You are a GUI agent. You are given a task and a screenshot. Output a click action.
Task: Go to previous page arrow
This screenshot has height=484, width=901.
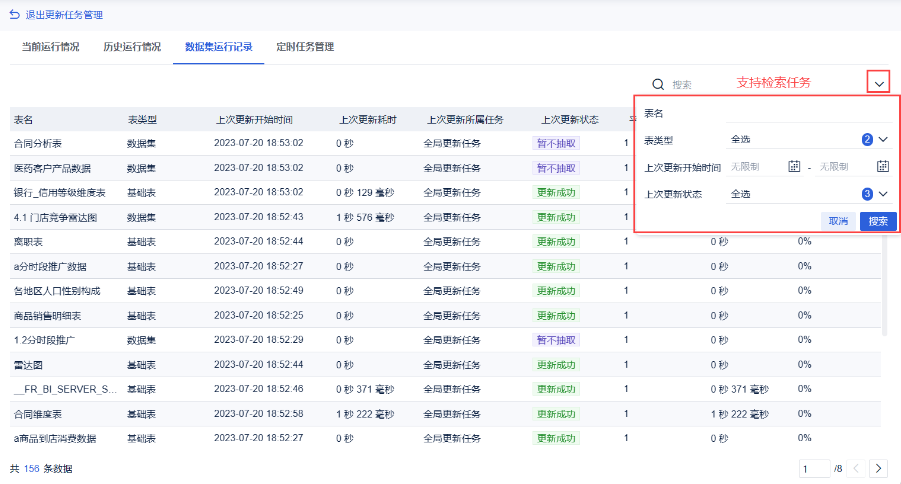tap(856, 468)
